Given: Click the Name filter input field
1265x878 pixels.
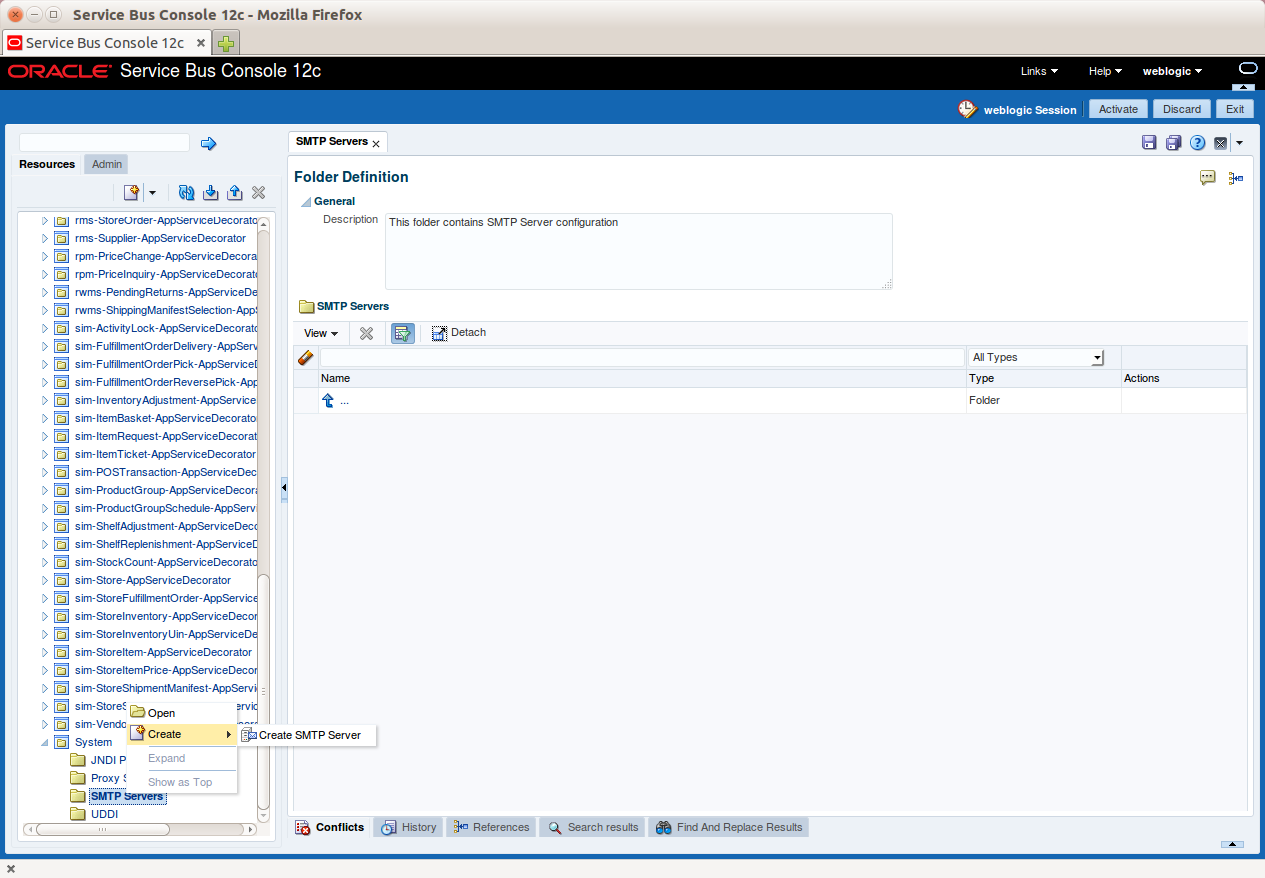Looking at the screenshot, I should click(642, 357).
